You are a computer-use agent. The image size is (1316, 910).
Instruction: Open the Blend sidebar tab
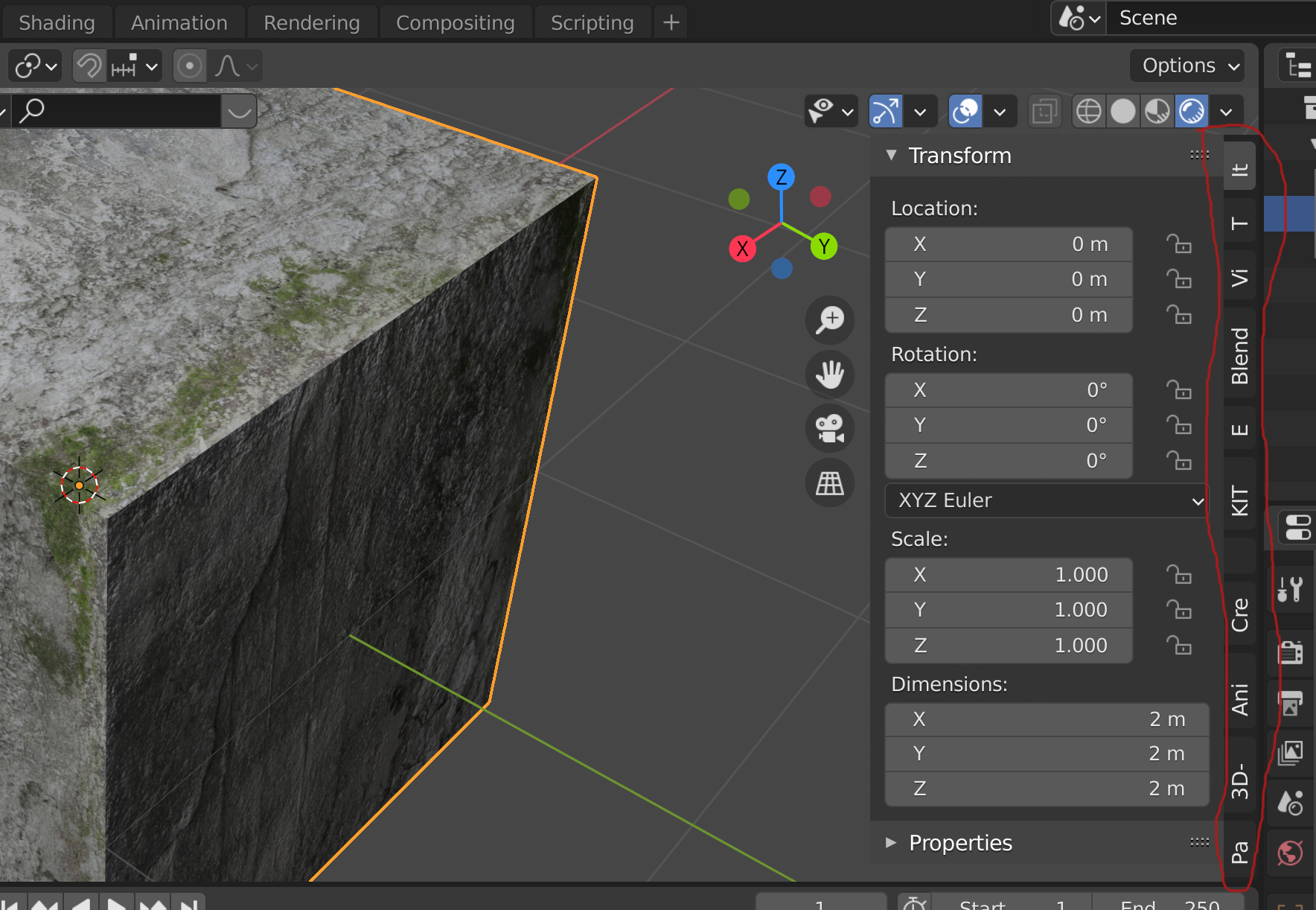pos(1239,356)
